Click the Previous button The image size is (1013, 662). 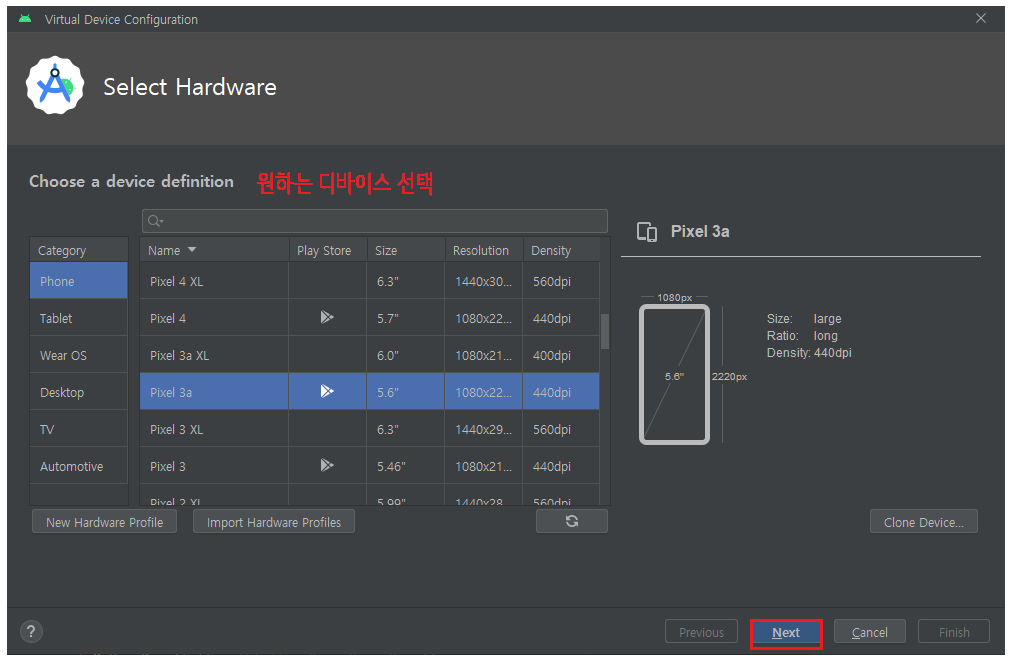702,632
